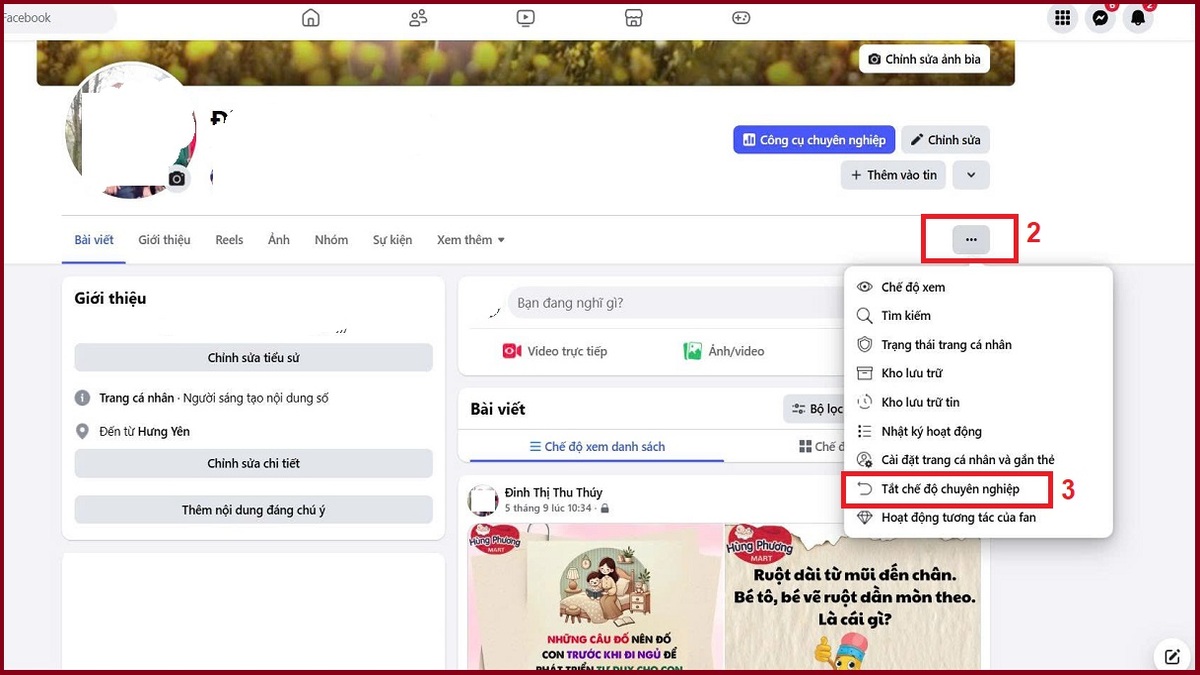
Task: Switch to the Giới thiệu tab
Action: pos(164,240)
